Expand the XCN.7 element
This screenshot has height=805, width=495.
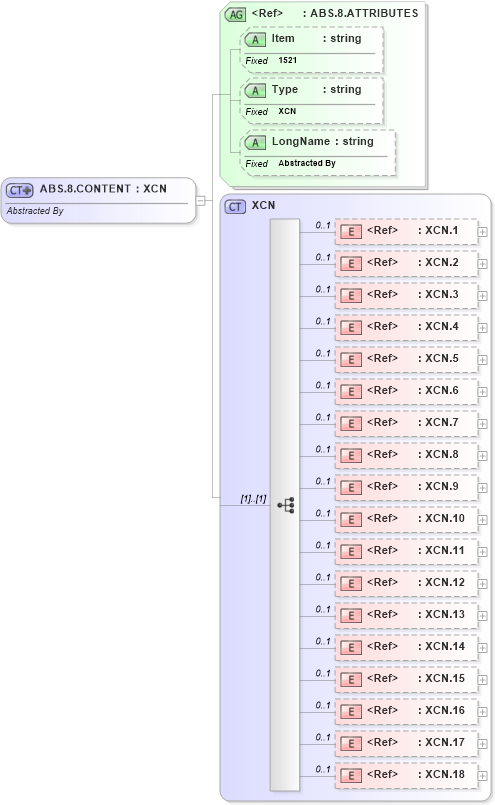click(x=482, y=424)
